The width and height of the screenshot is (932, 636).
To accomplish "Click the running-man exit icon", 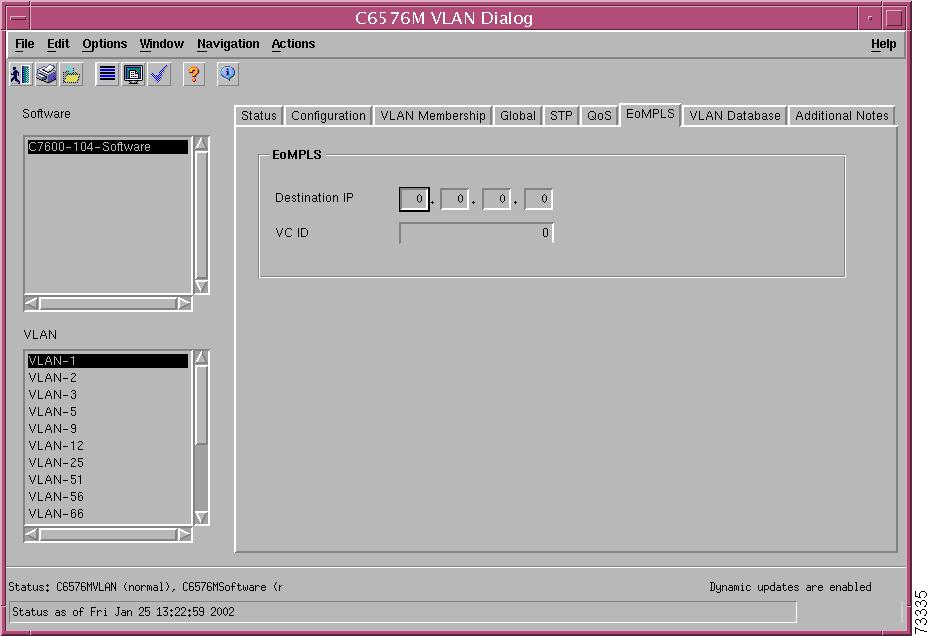I will click(x=21, y=74).
